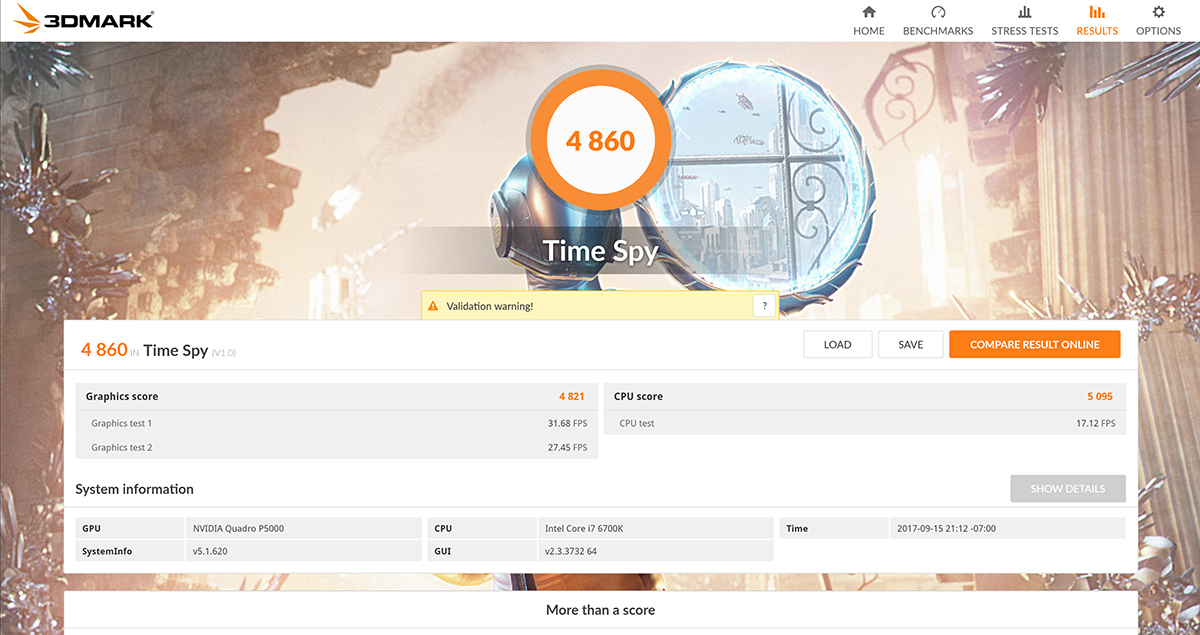The image size is (1200, 635).
Task: Select the Graphics test 2 row
Action: pos(336,447)
